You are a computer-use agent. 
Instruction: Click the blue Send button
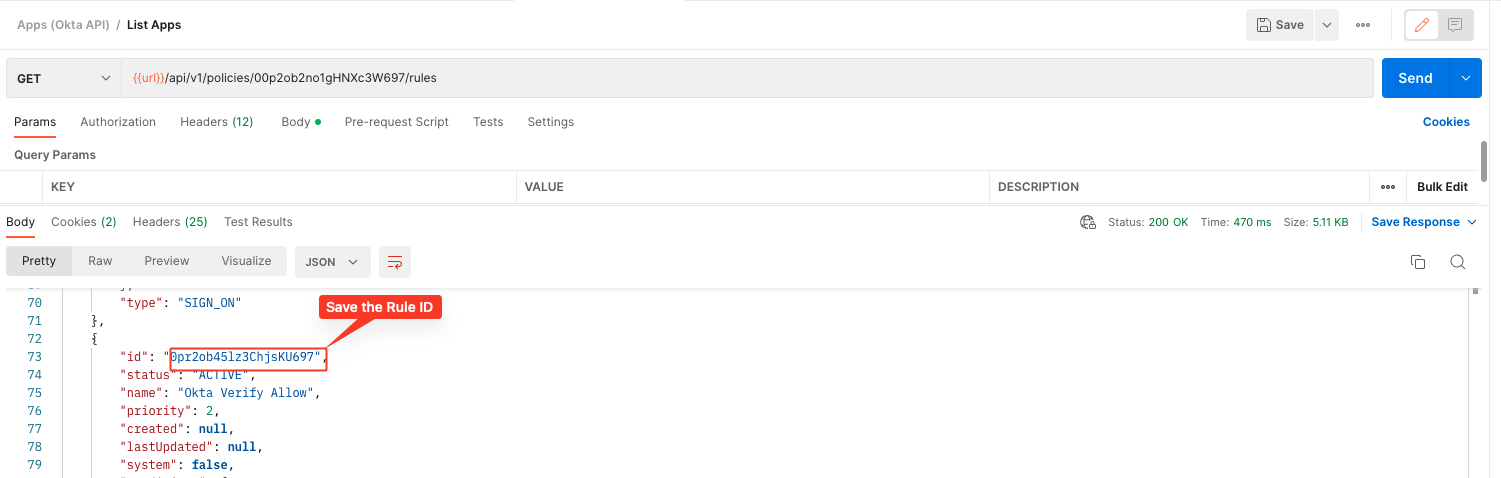[x=1415, y=78]
